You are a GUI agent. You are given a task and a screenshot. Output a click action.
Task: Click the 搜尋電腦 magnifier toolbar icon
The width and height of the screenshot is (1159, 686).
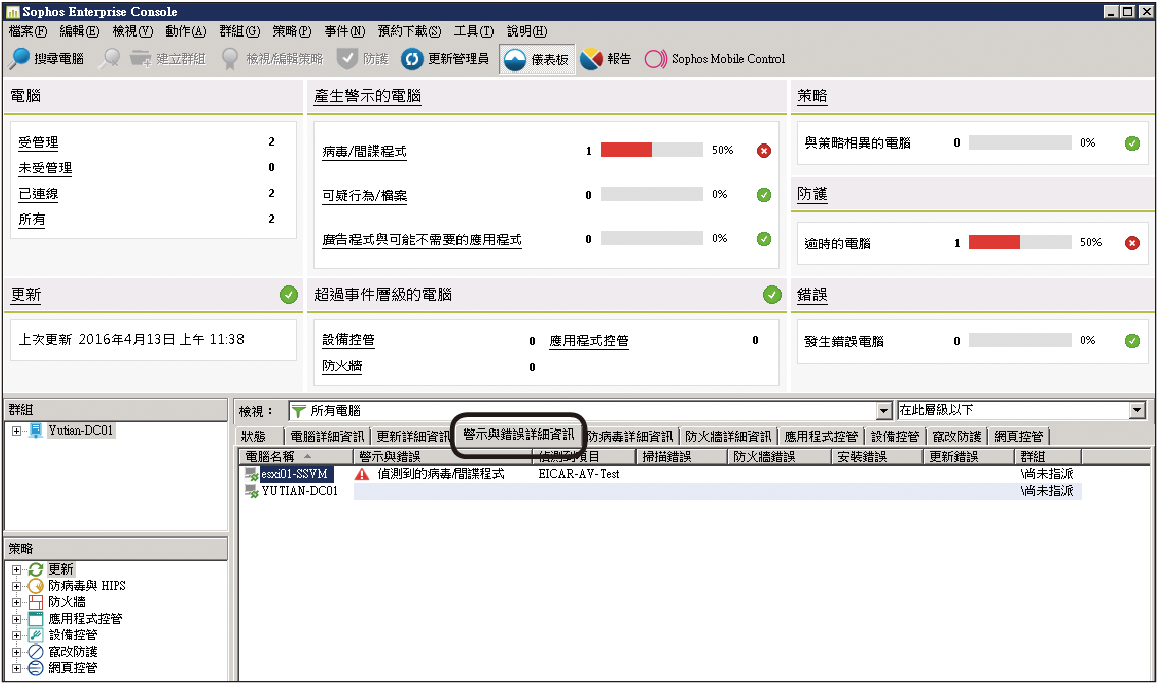click(x=20, y=58)
